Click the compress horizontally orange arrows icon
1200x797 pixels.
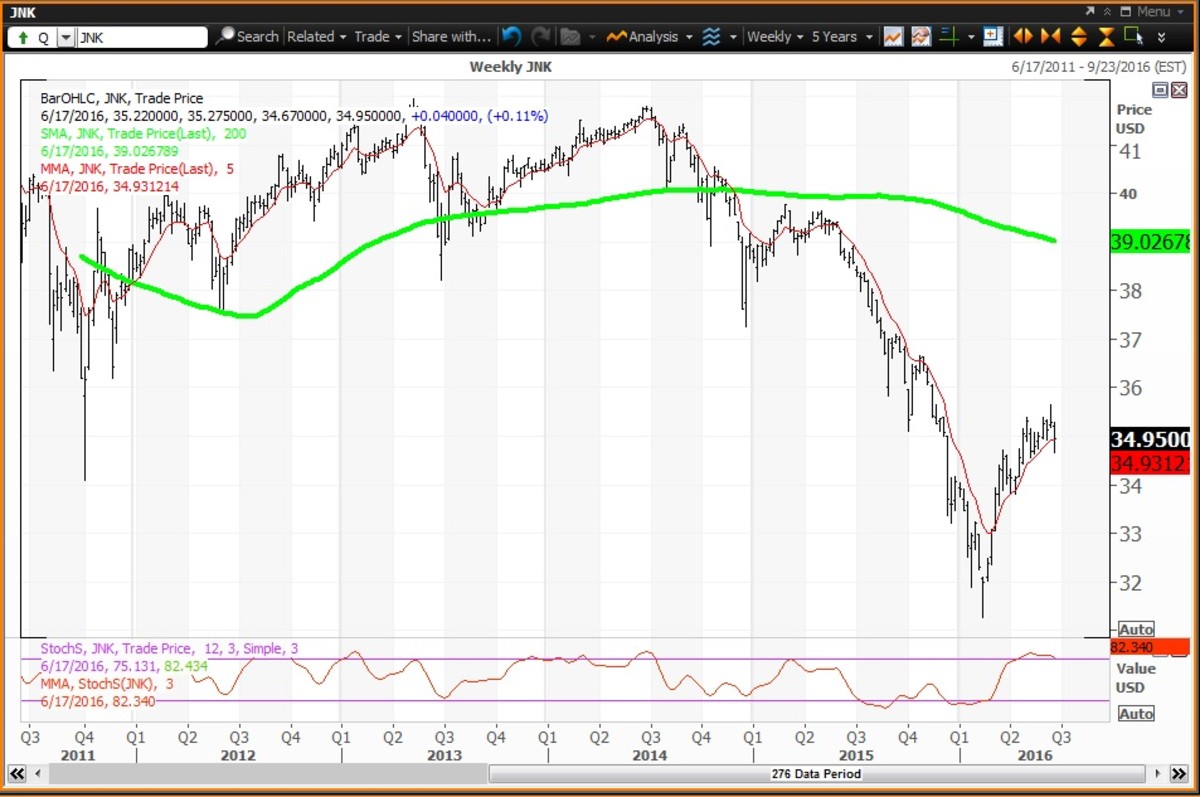(x=1050, y=37)
